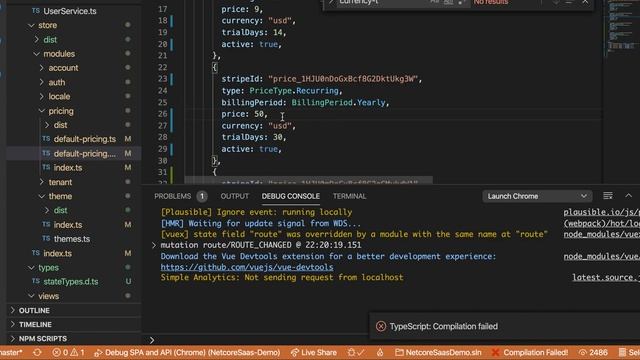Click the 2486 eye counter in the status bar
The image size is (640, 360).
(x=593, y=352)
